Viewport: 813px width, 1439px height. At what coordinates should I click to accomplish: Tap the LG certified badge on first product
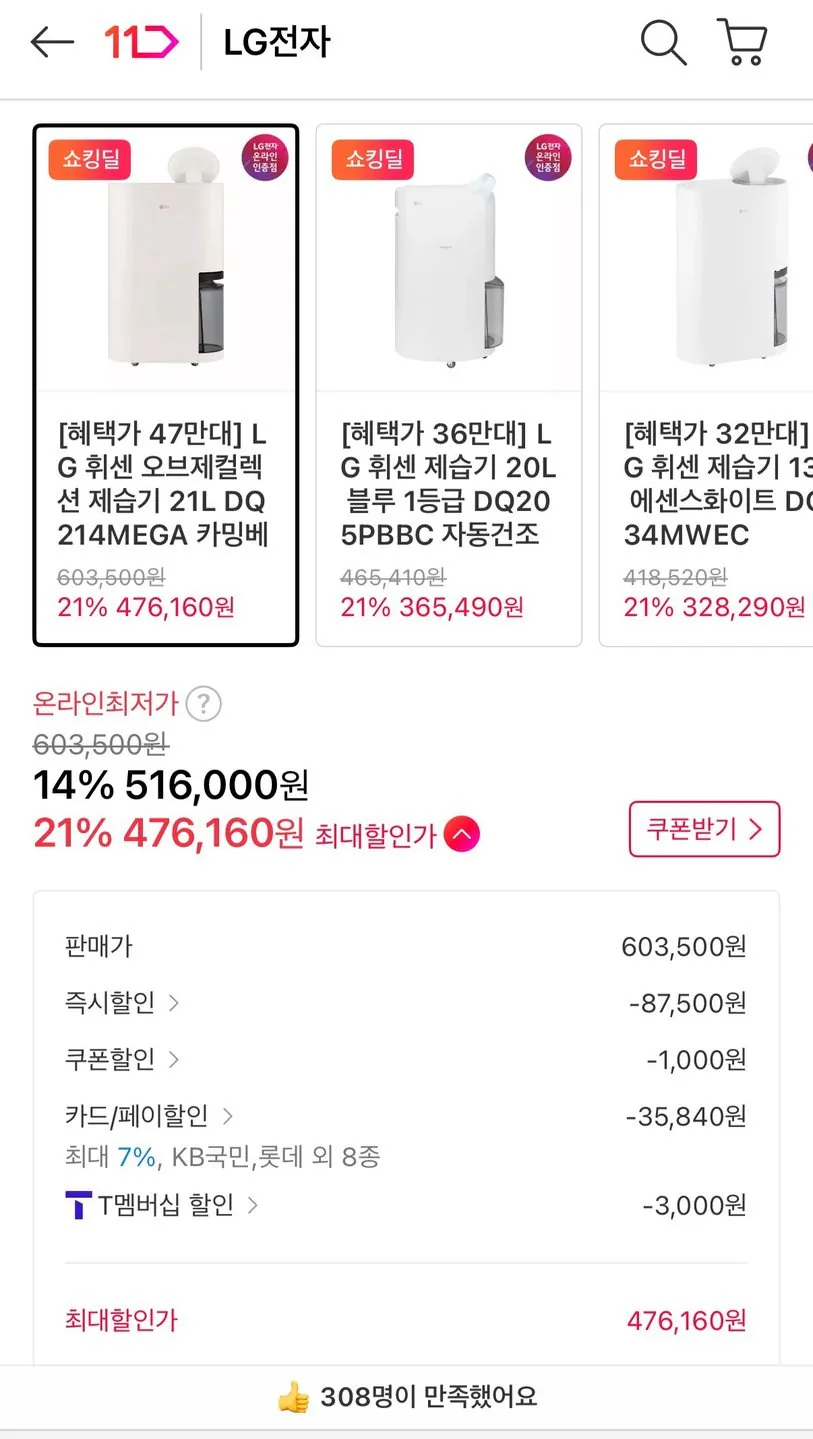click(265, 157)
